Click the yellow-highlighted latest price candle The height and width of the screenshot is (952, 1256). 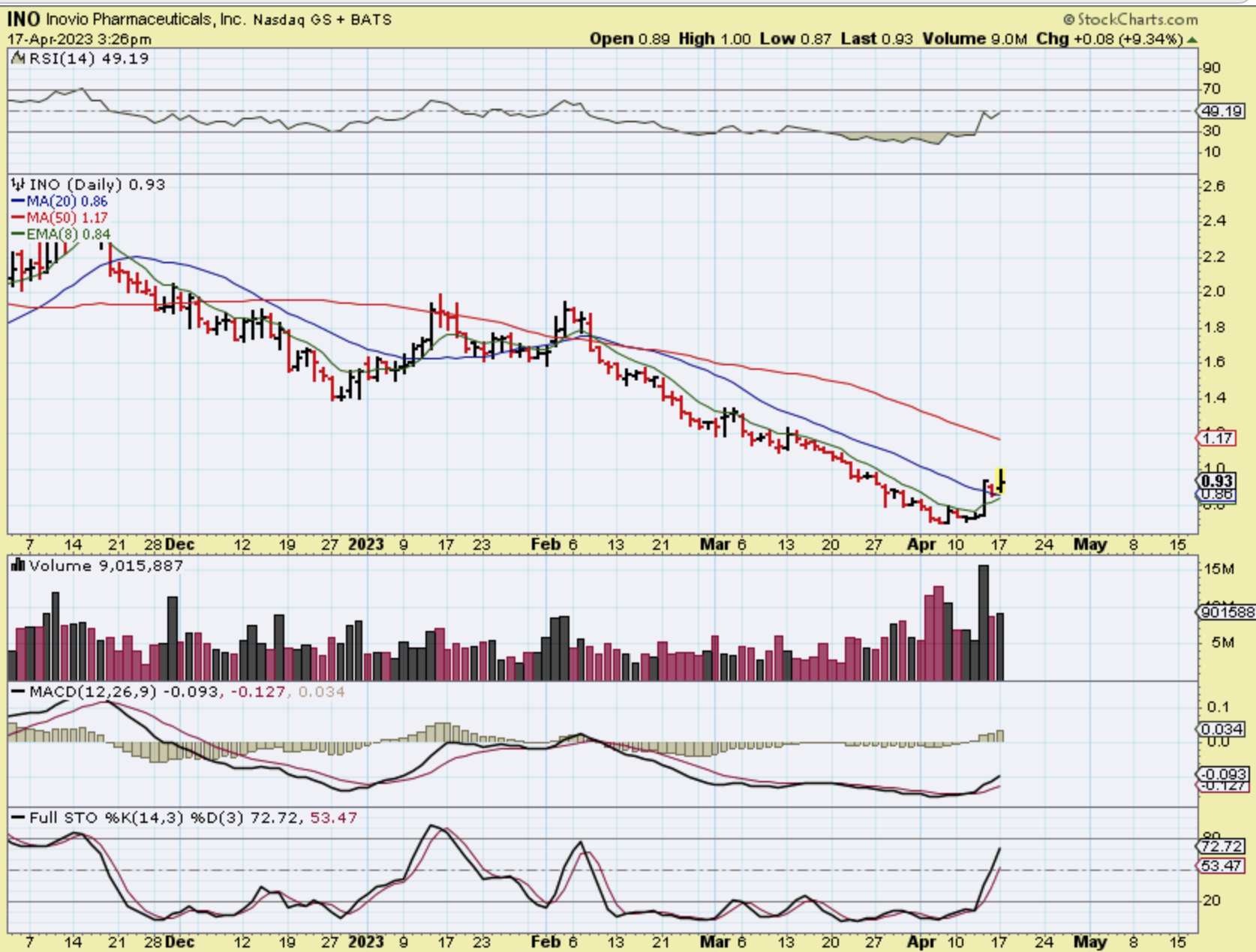(x=1001, y=480)
